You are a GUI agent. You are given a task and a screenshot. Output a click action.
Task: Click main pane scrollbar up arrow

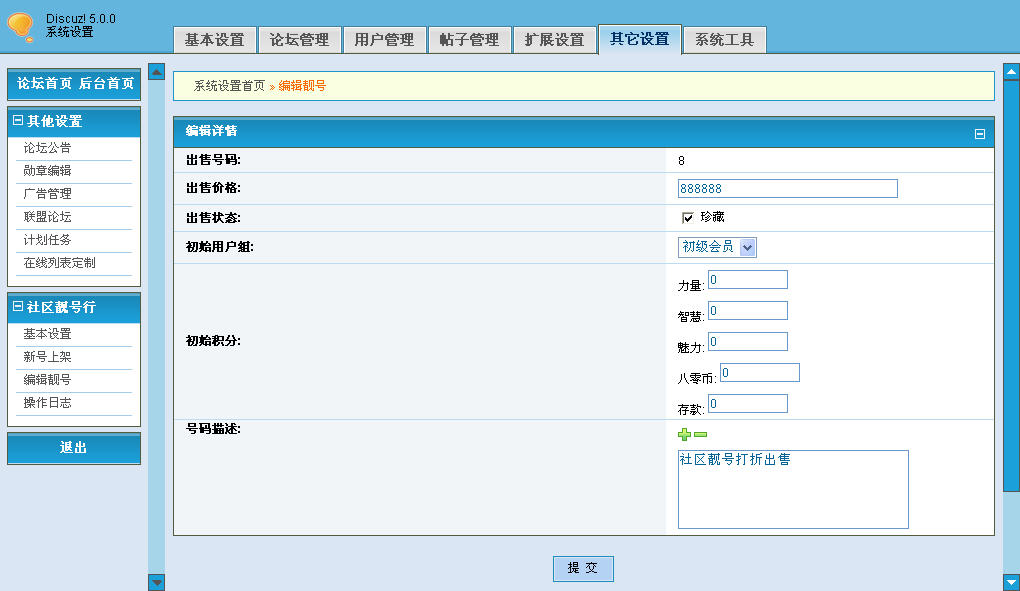point(1012,72)
